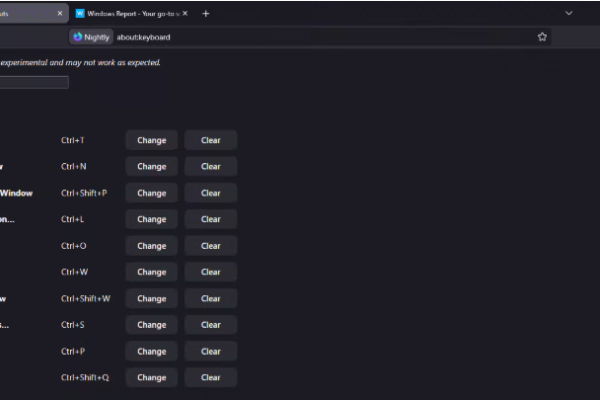Open the list all tabs chevron
This screenshot has width=600, height=400.
coord(569,13)
